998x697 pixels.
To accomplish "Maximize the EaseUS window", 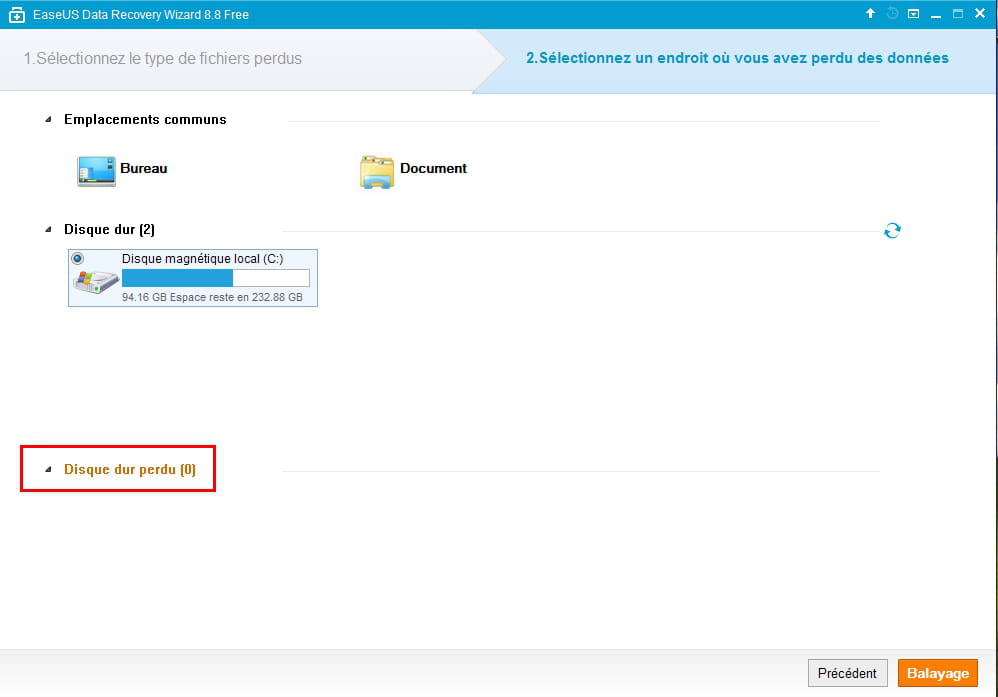I will click(x=958, y=13).
